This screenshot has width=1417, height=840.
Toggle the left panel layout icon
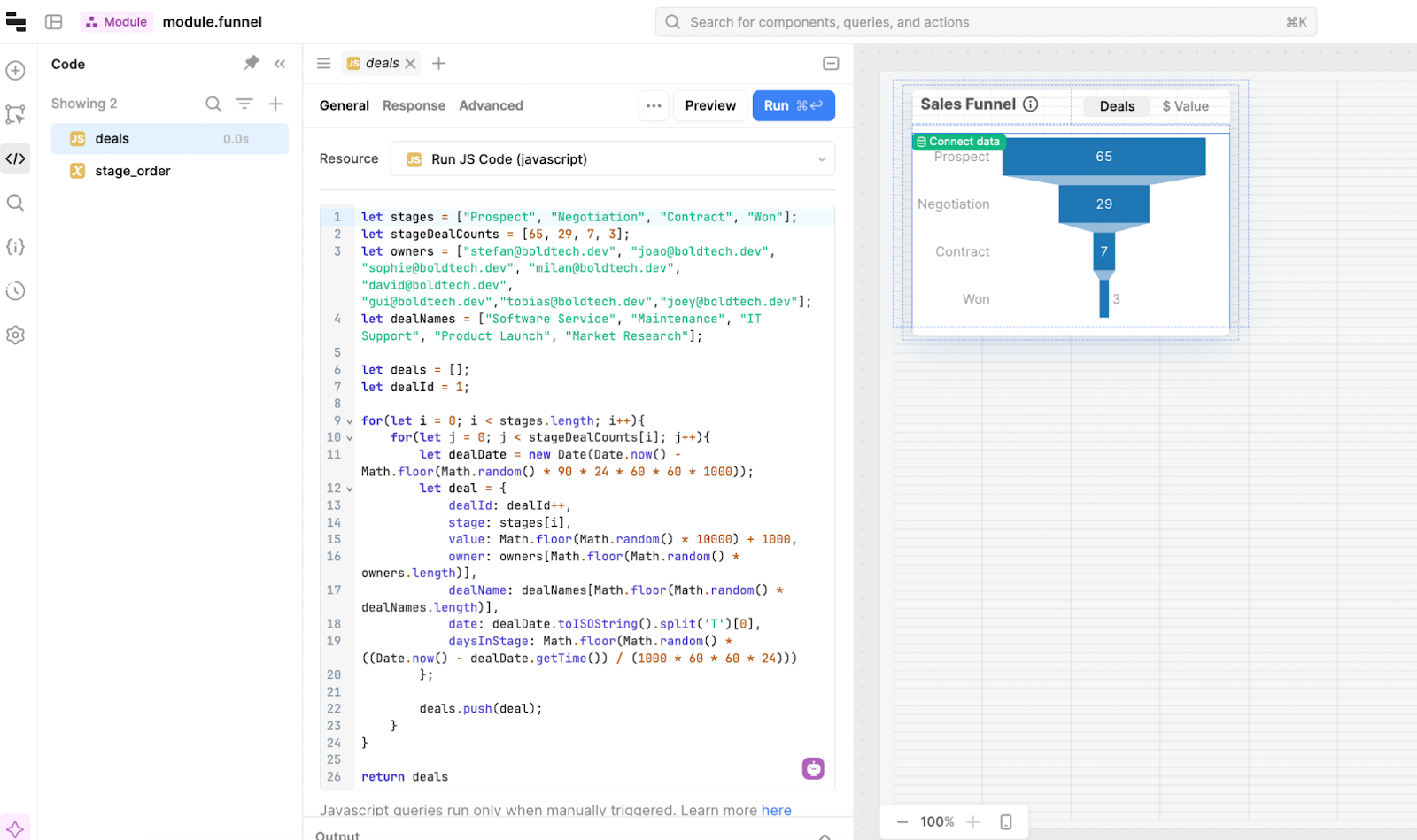54,22
